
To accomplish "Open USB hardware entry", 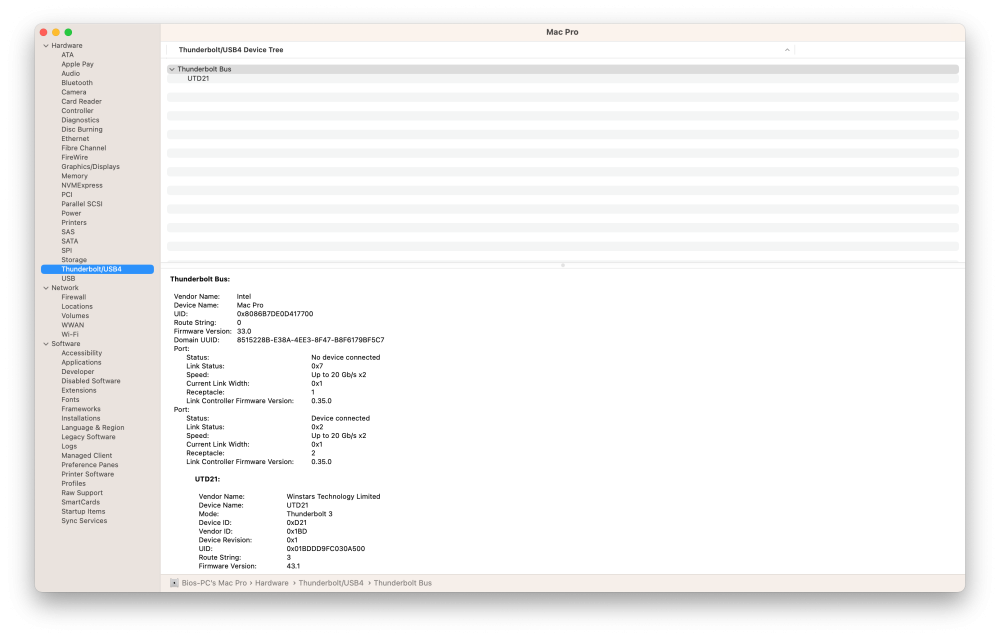I will (68, 279).
